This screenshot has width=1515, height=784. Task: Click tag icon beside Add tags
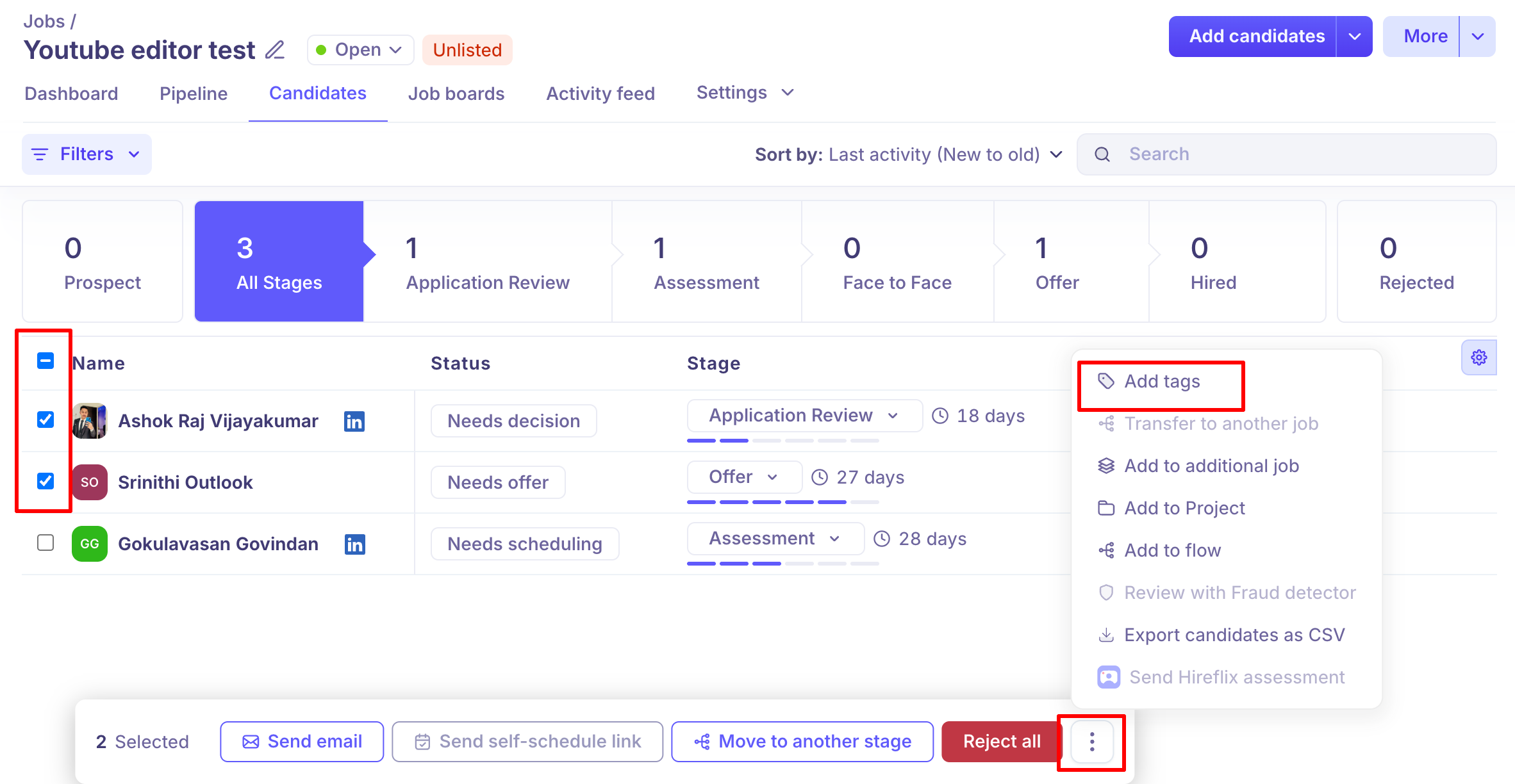pos(1106,381)
